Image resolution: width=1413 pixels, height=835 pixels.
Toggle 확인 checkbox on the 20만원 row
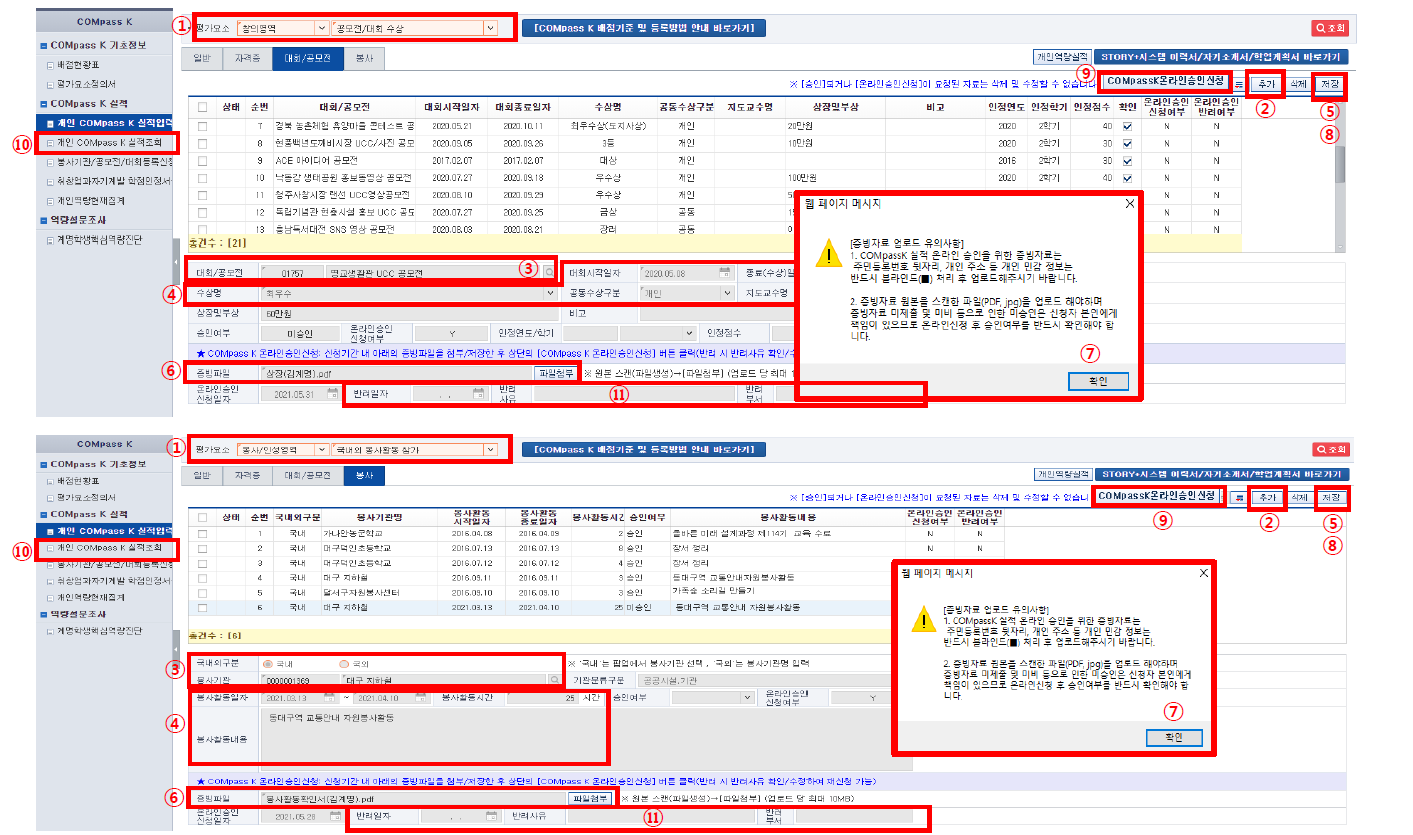(x=1127, y=126)
